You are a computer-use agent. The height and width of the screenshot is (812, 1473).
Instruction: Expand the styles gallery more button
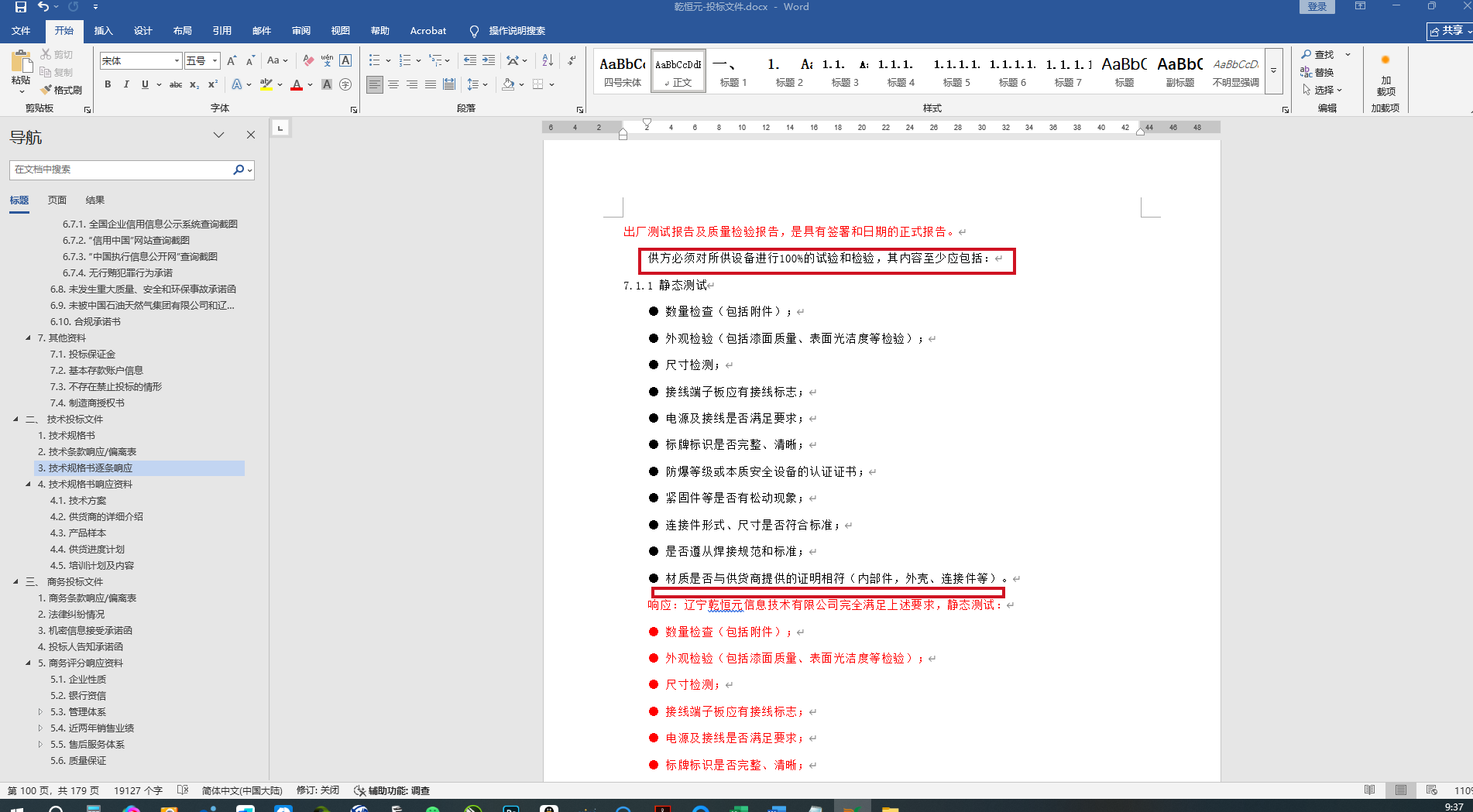[1273, 71]
